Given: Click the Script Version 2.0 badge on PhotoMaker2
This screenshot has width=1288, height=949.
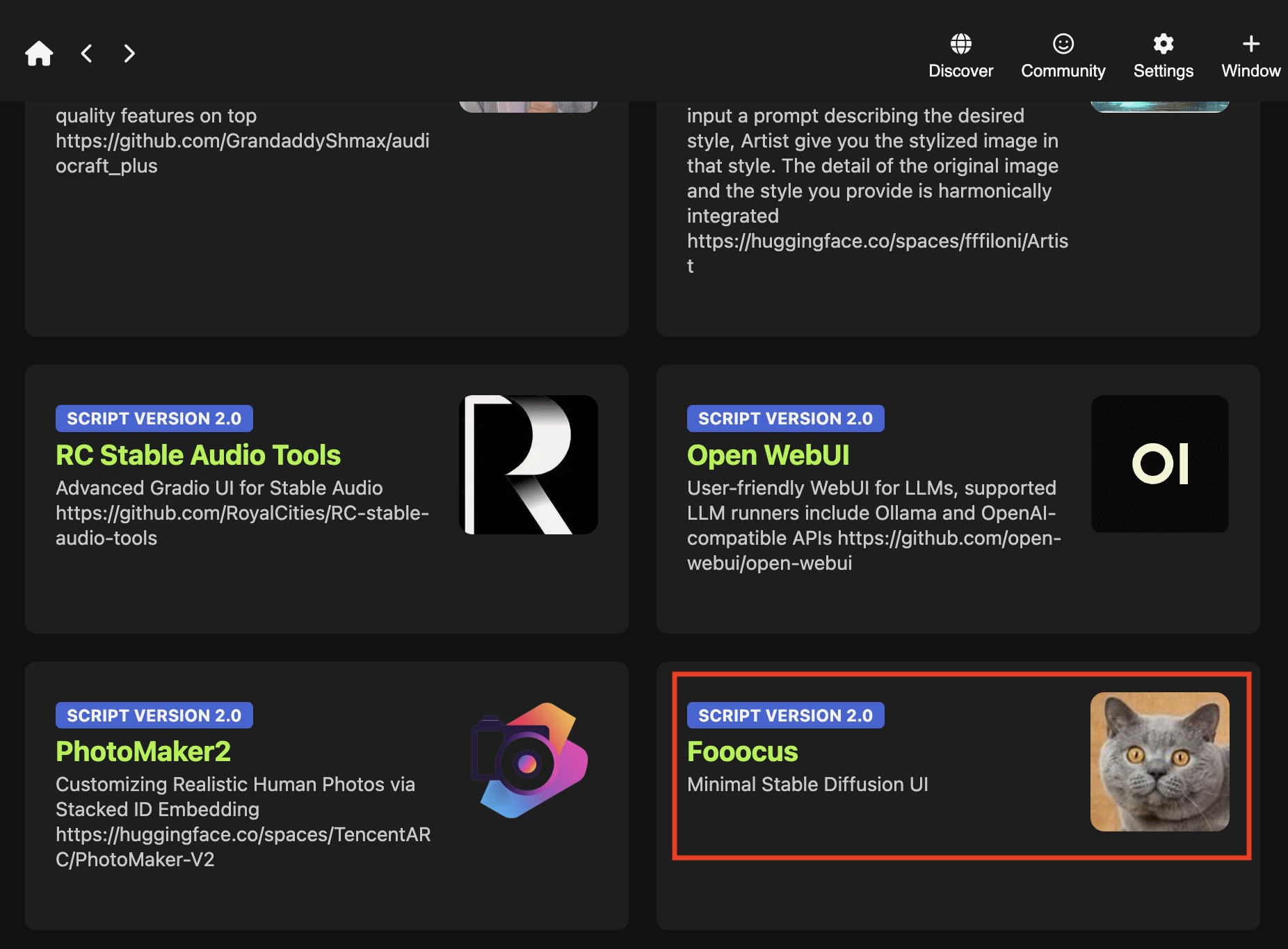Looking at the screenshot, I should (x=154, y=715).
